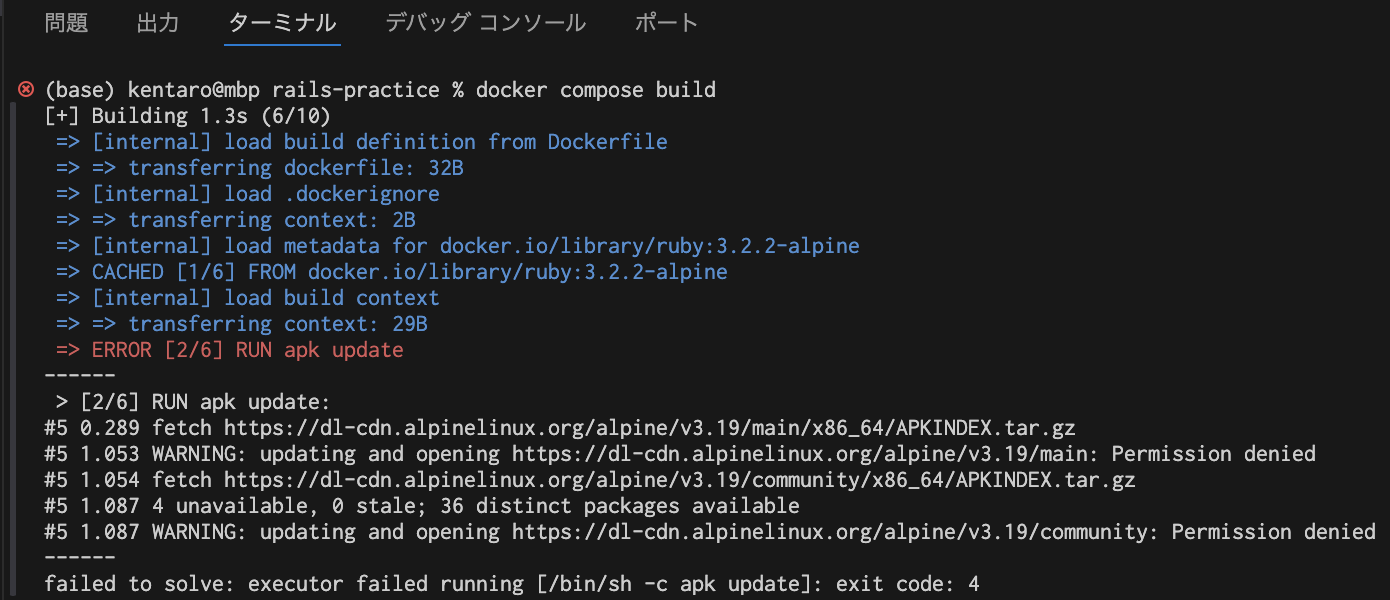Image resolution: width=1390 pixels, height=600 pixels.
Task: Select the ターミナル tab
Action: 281,22
